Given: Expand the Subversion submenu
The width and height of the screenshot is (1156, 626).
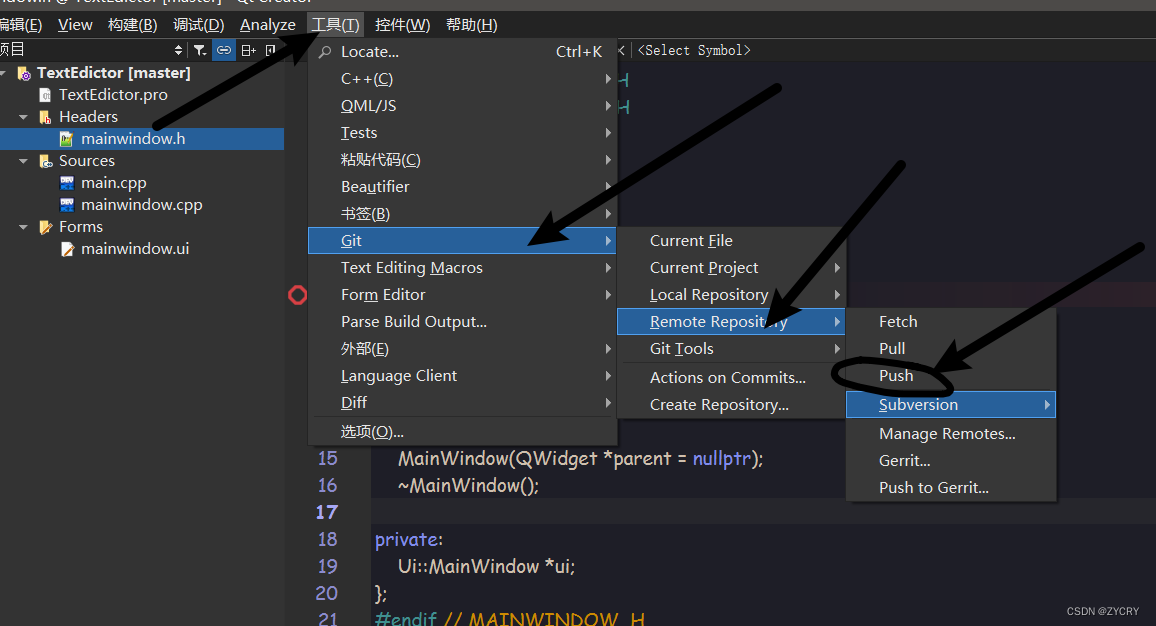Looking at the screenshot, I should [951, 405].
